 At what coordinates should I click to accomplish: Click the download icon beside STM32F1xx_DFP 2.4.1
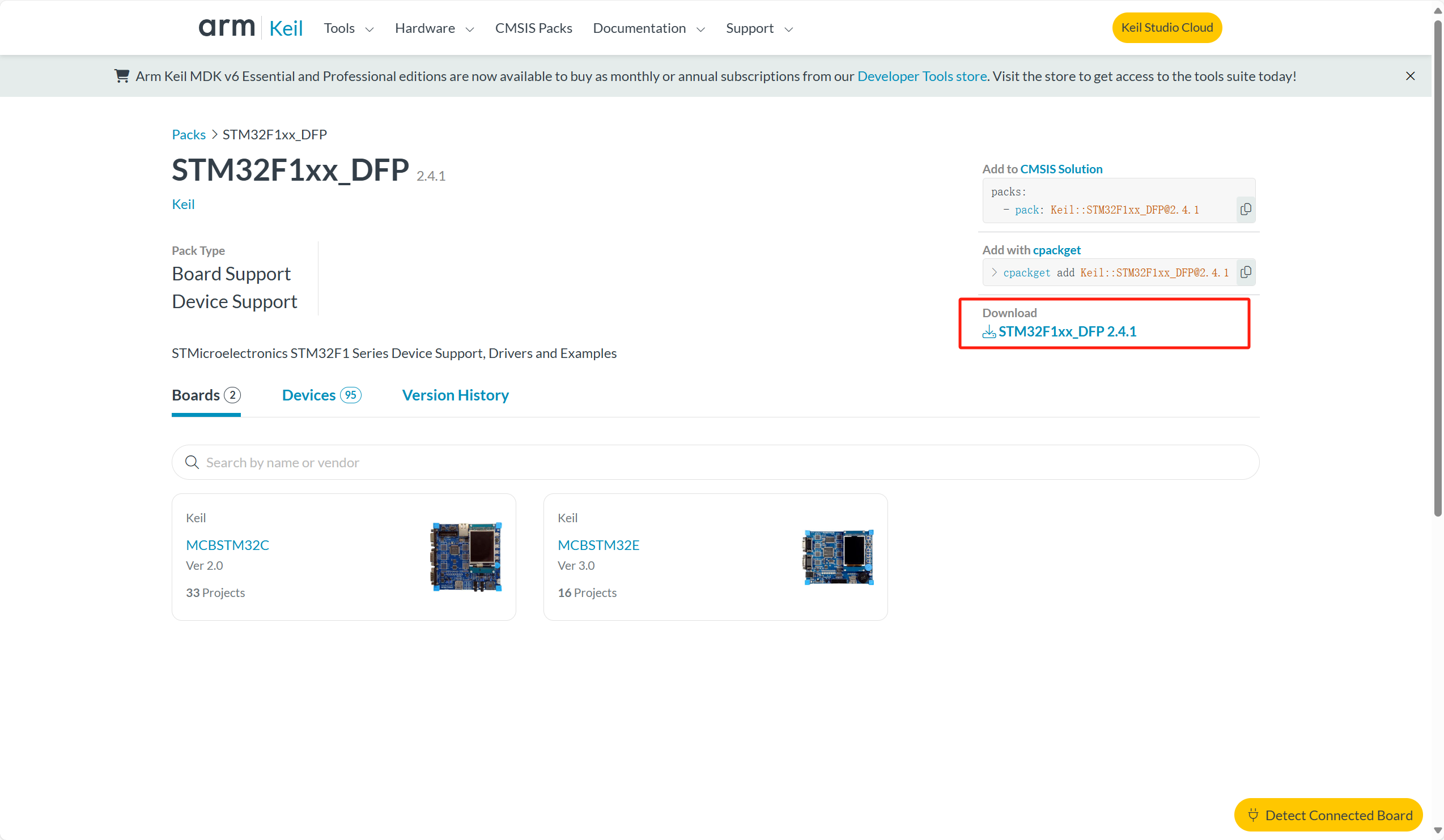tap(988, 332)
